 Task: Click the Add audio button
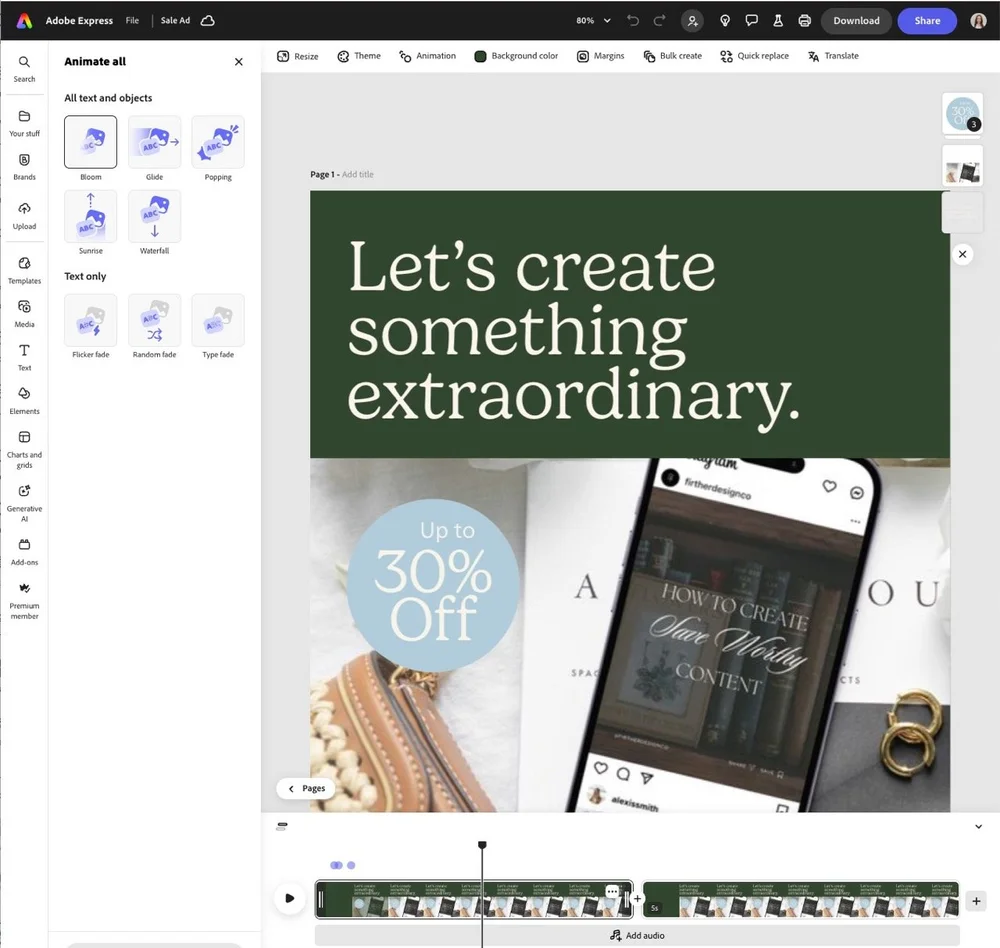[637, 935]
